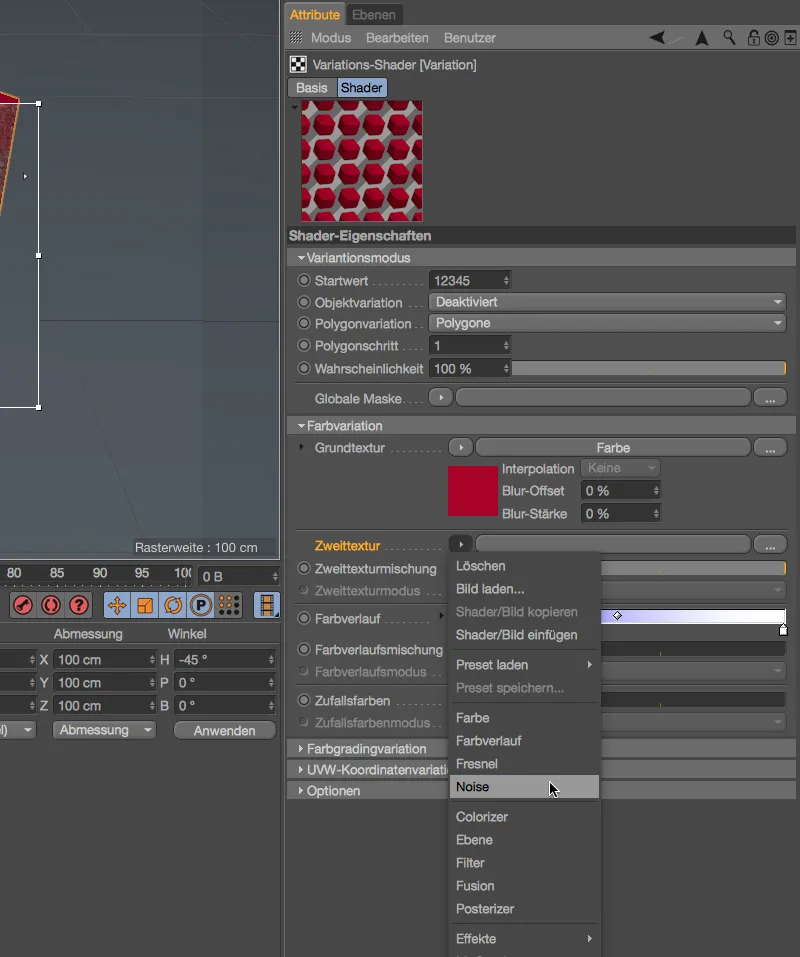Expand the Grundtextur disclosure triangle
The width and height of the screenshot is (800, 957).
[301, 447]
